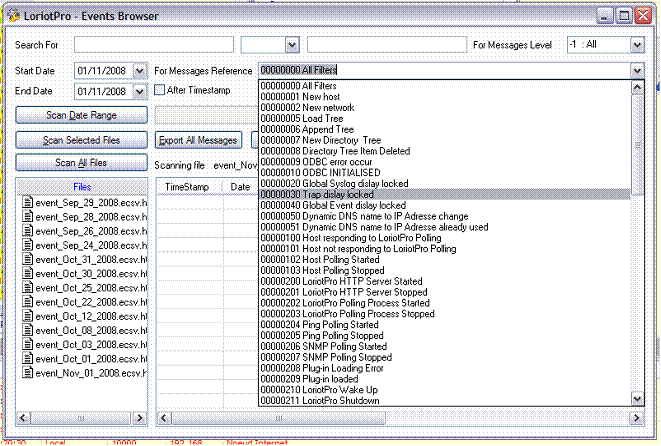The width and height of the screenshot is (661, 446).
Task: Select 00000102 Host Polling Started
Action: (x=445, y=260)
